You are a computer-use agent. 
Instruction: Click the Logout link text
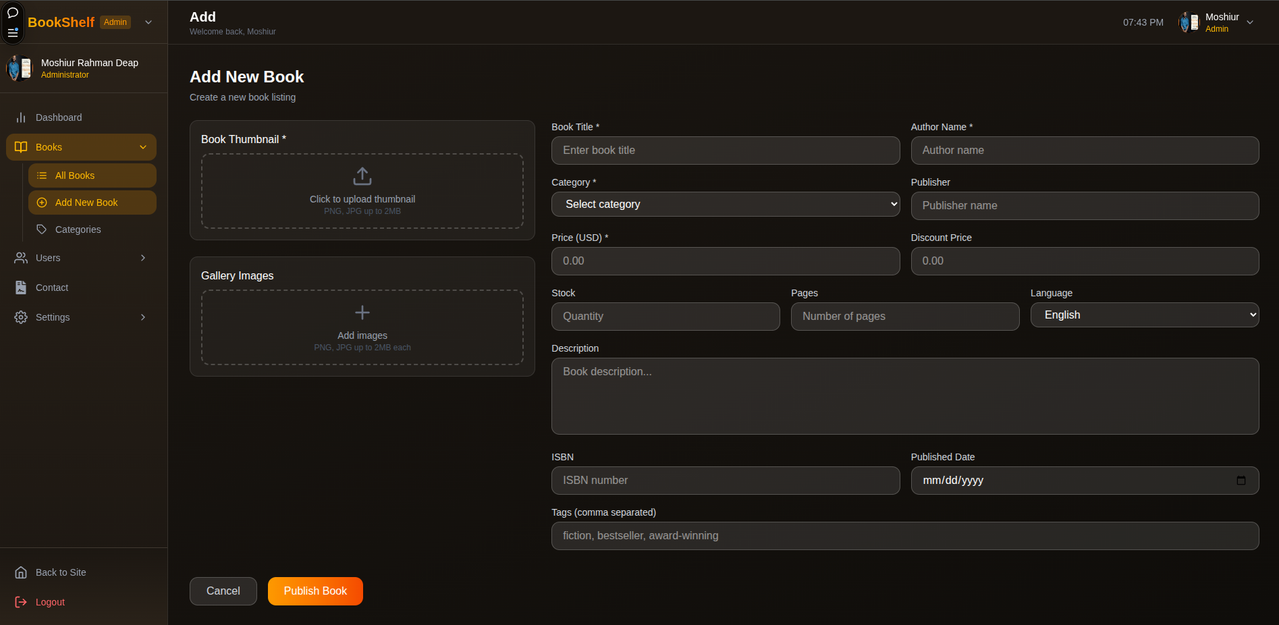(50, 602)
